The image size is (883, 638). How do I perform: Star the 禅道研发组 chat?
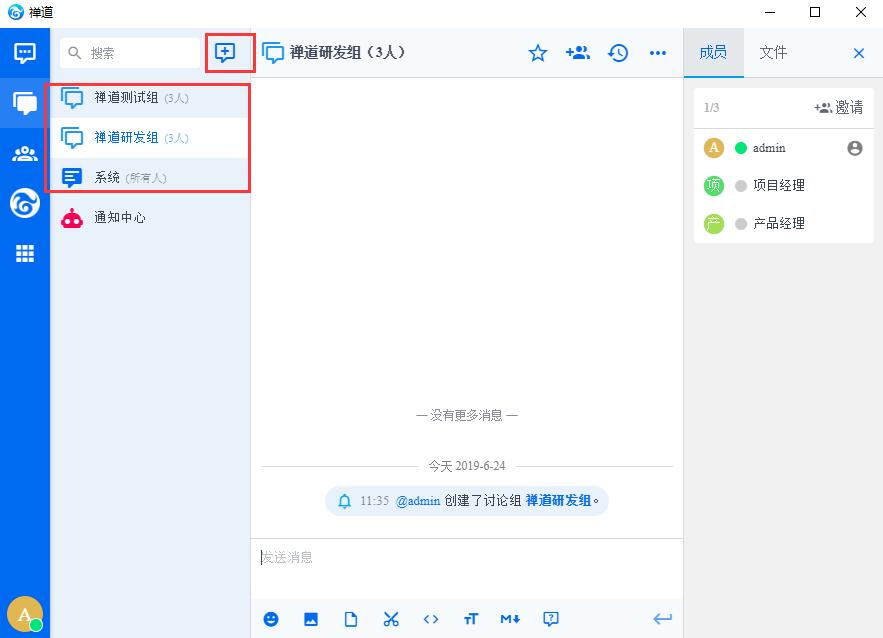[538, 53]
